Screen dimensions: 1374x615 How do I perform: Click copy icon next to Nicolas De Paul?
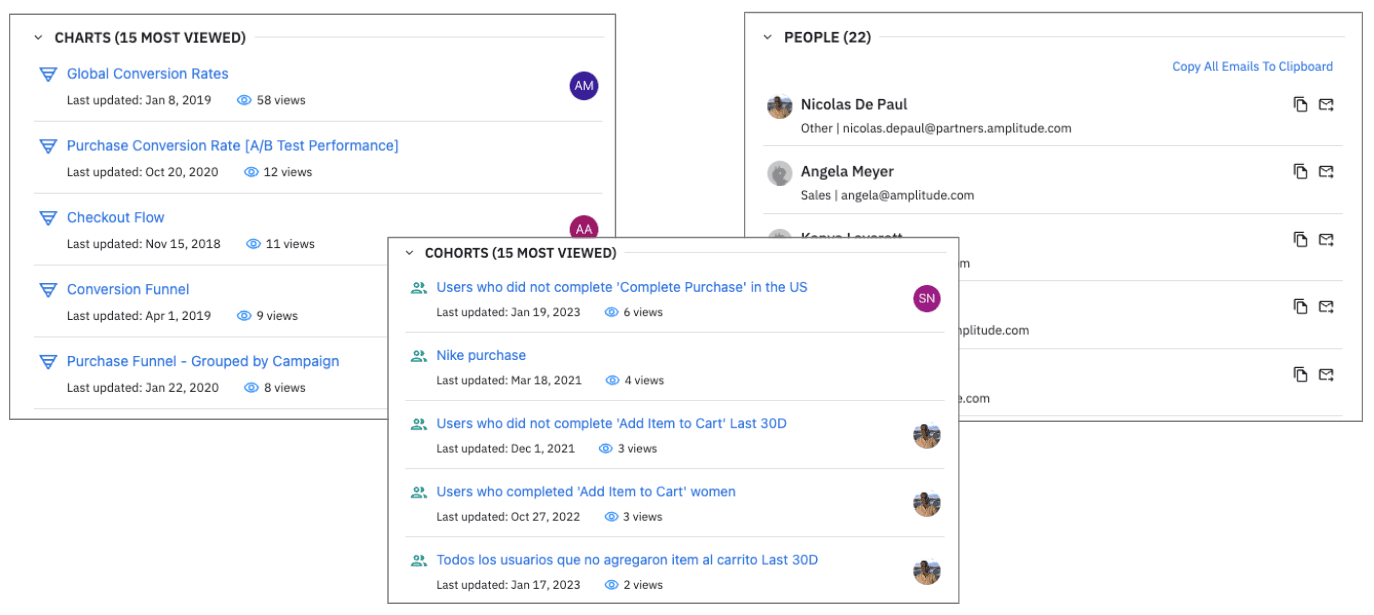coord(1300,105)
